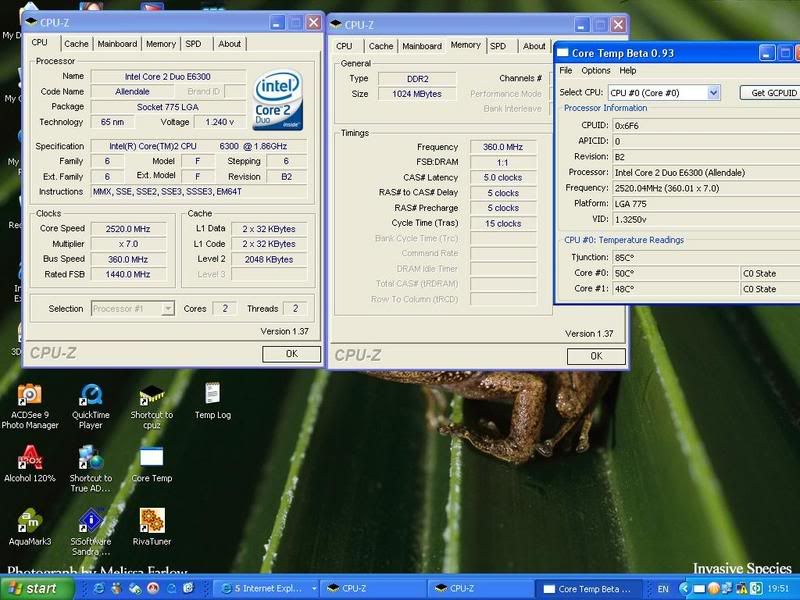Open the Help menu in Core Temp
This screenshot has height=600, width=800.
pos(628,70)
